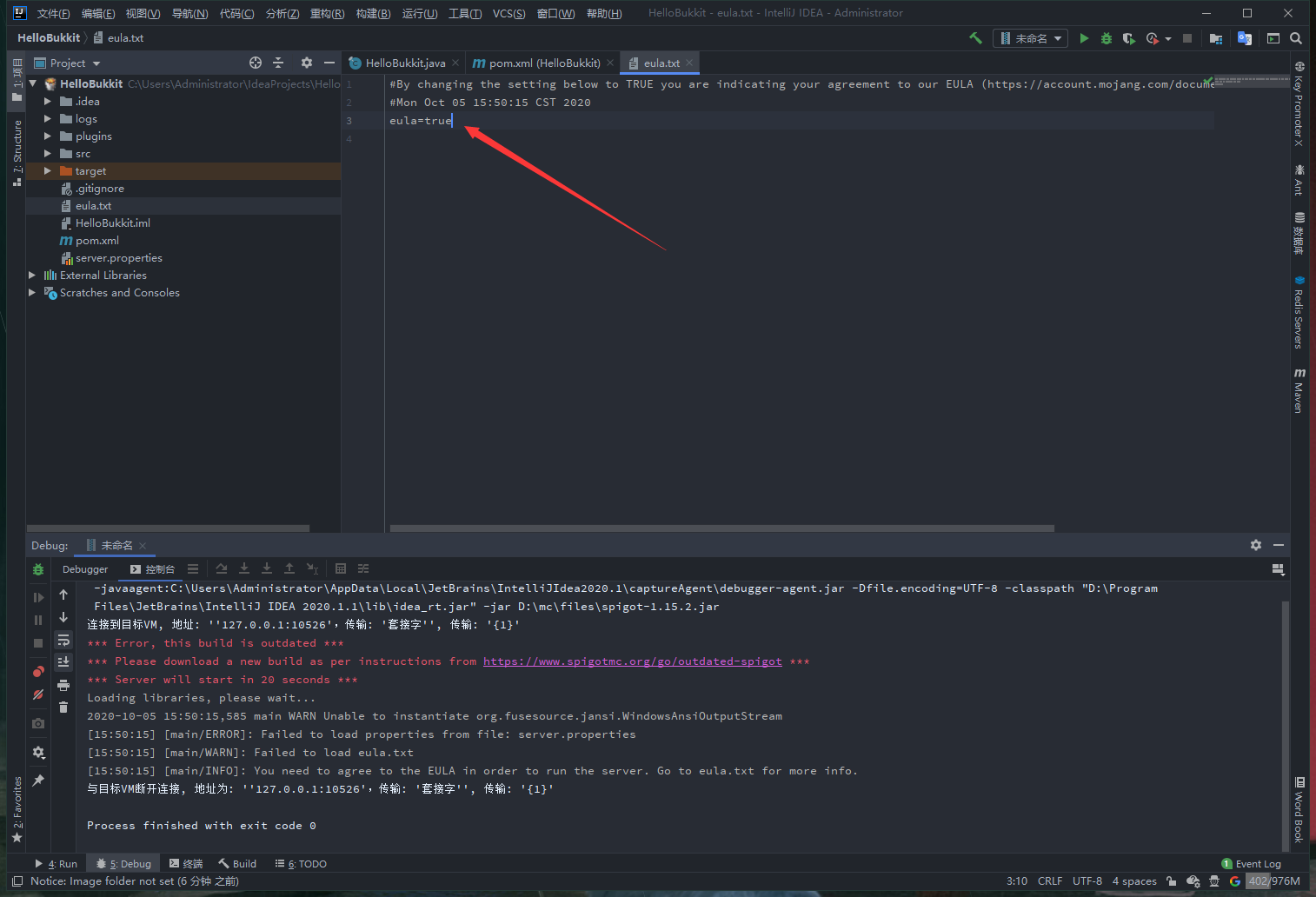Expand the src folder in project tree
This screenshot has height=897, width=1316.
(48, 154)
